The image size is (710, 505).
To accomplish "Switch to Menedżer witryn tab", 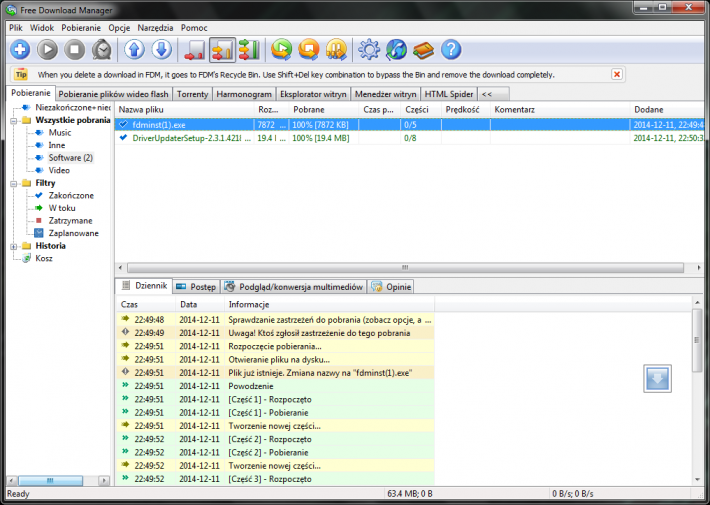I will pyautogui.click(x=385, y=94).
